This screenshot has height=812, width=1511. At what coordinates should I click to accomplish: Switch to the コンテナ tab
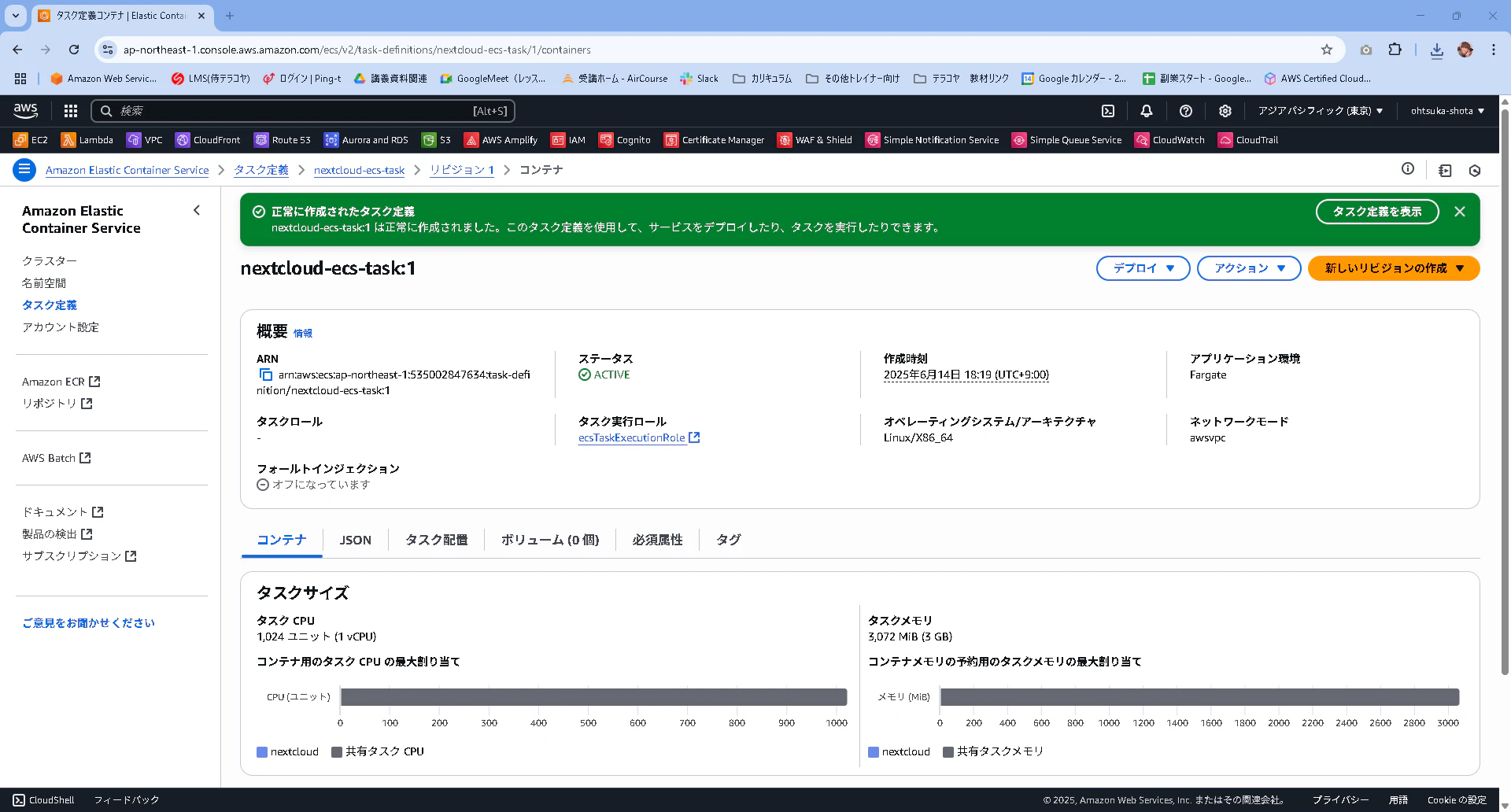(282, 540)
